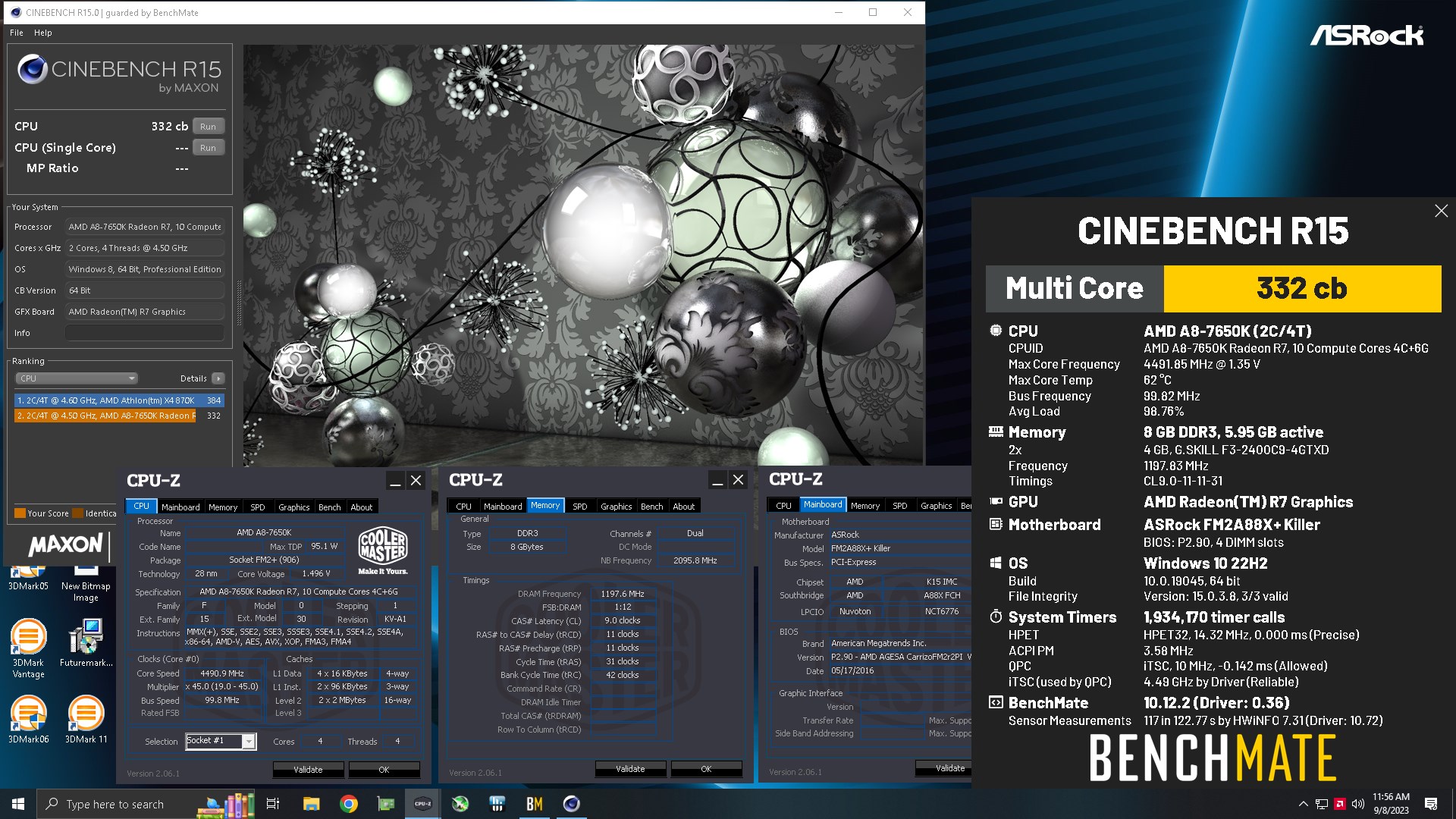Select CPU tab in the CPU-Z Memory window
The height and width of the screenshot is (819, 1456).
pyautogui.click(x=464, y=506)
